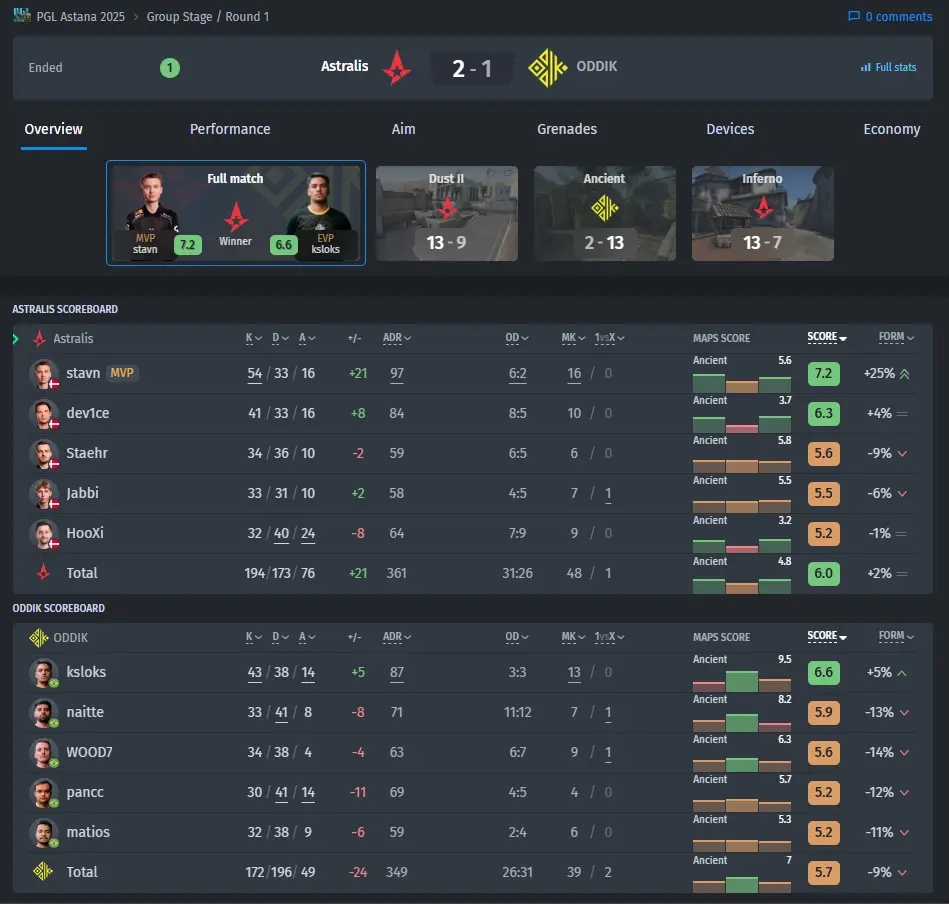Click the Astralis logo in scoreboard header
This screenshot has width=949, height=904.
pos(39,338)
